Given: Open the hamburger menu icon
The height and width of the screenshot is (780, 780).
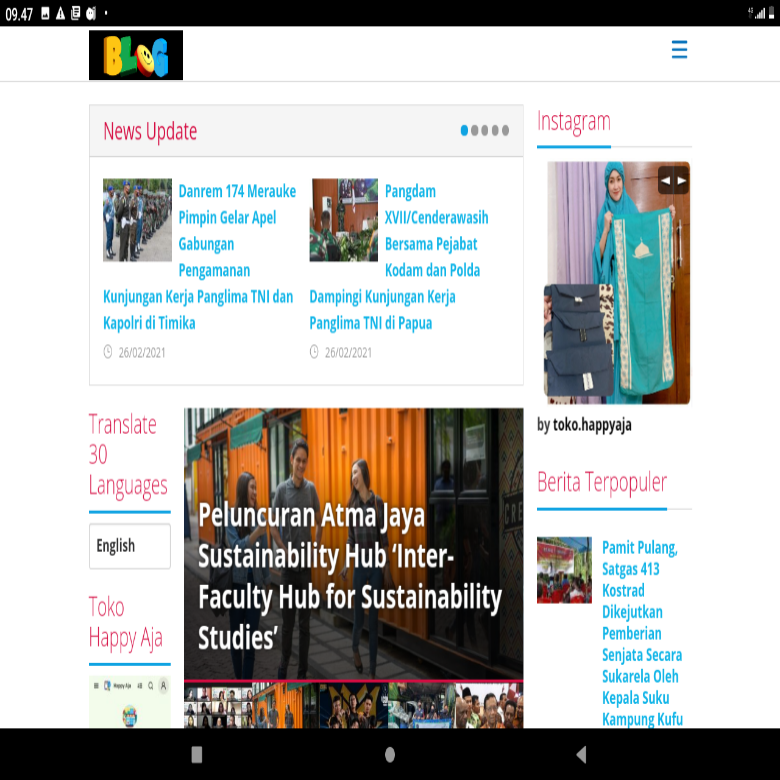Looking at the screenshot, I should click(x=679, y=49).
